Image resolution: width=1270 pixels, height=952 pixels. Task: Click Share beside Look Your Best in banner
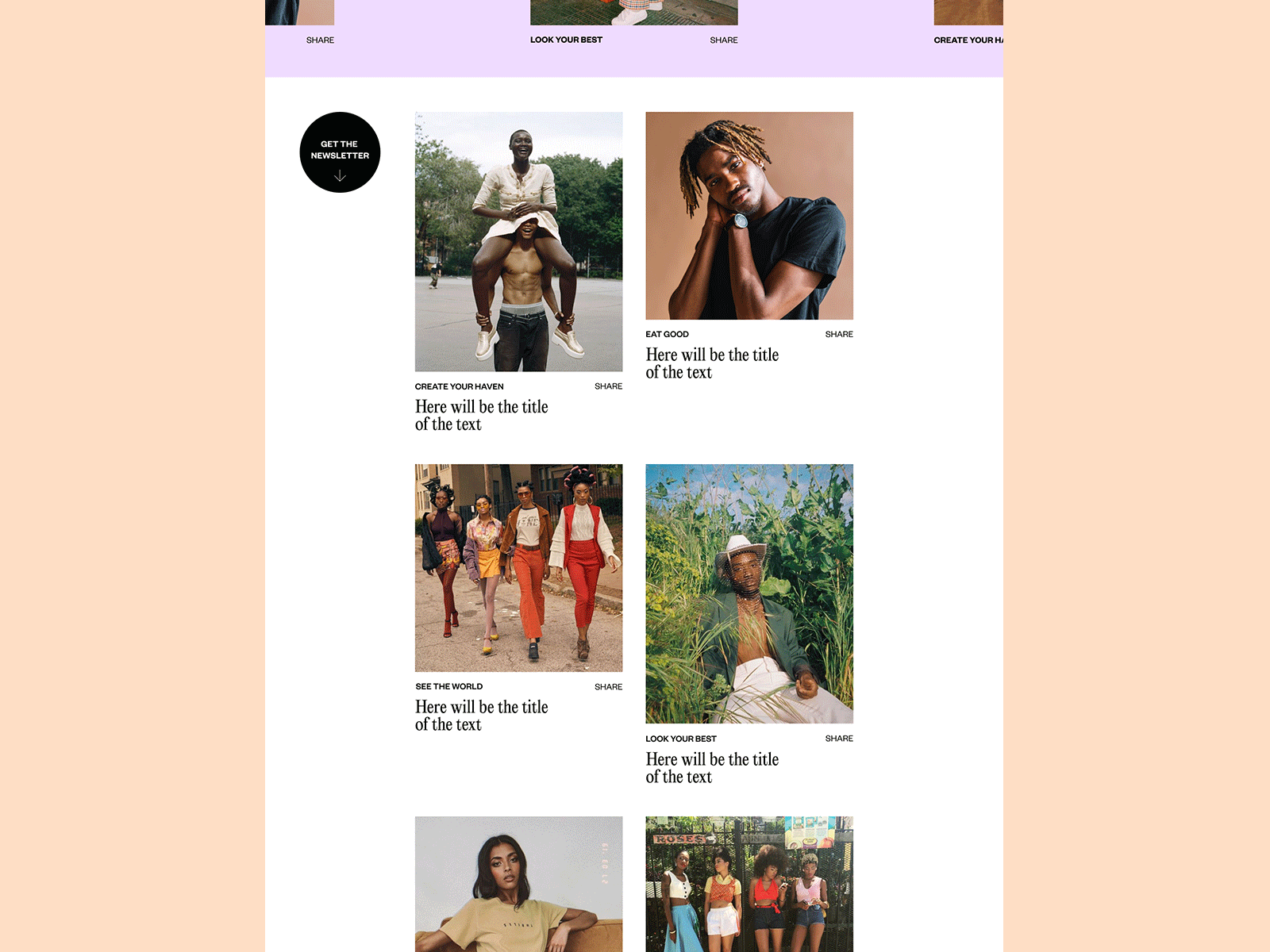point(724,40)
